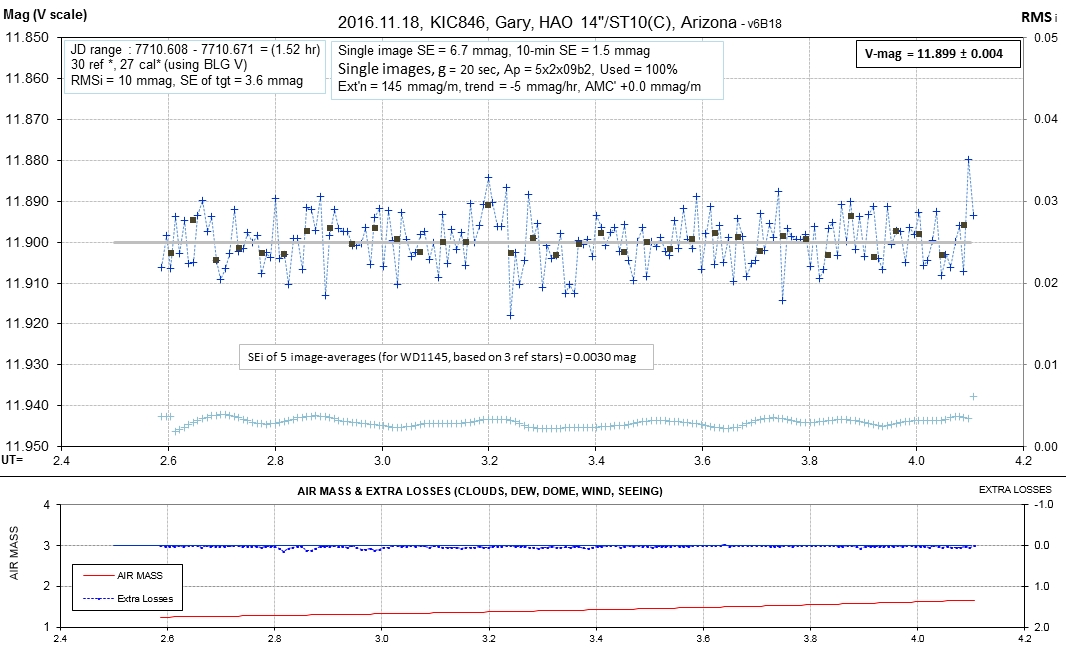The height and width of the screenshot is (651, 1066).
Task: Click 'Single images, g = 20 sec' line
Action: (x=507, y=69)
